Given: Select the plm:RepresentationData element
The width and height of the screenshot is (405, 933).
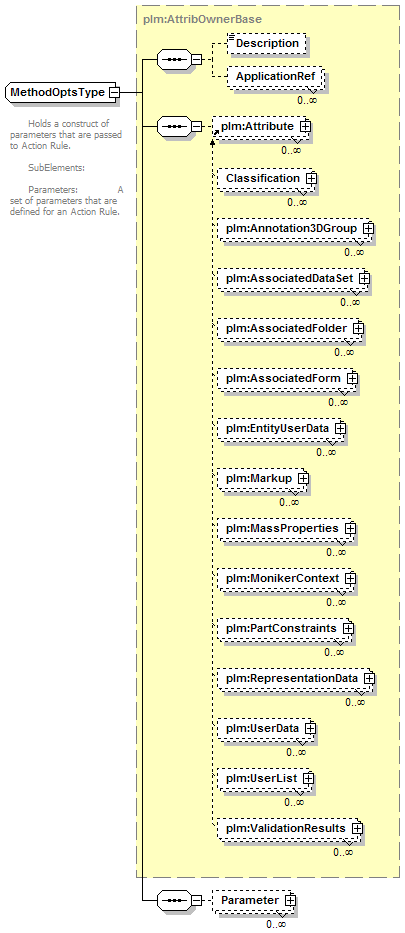Looking at the screenshot, I should pos(296,678).
